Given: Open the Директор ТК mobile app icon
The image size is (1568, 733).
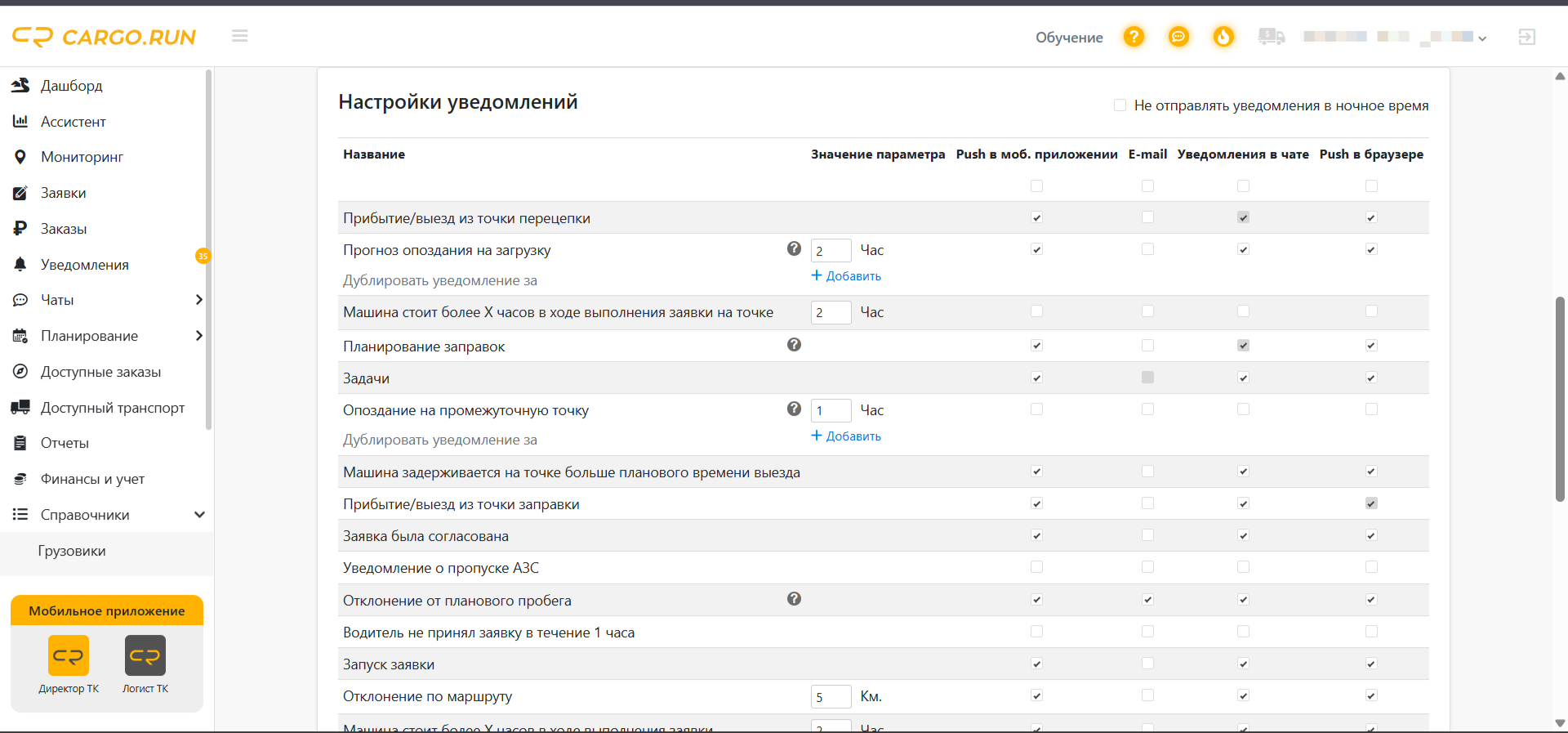Looking at the screenshot, I should click(69, 655).
